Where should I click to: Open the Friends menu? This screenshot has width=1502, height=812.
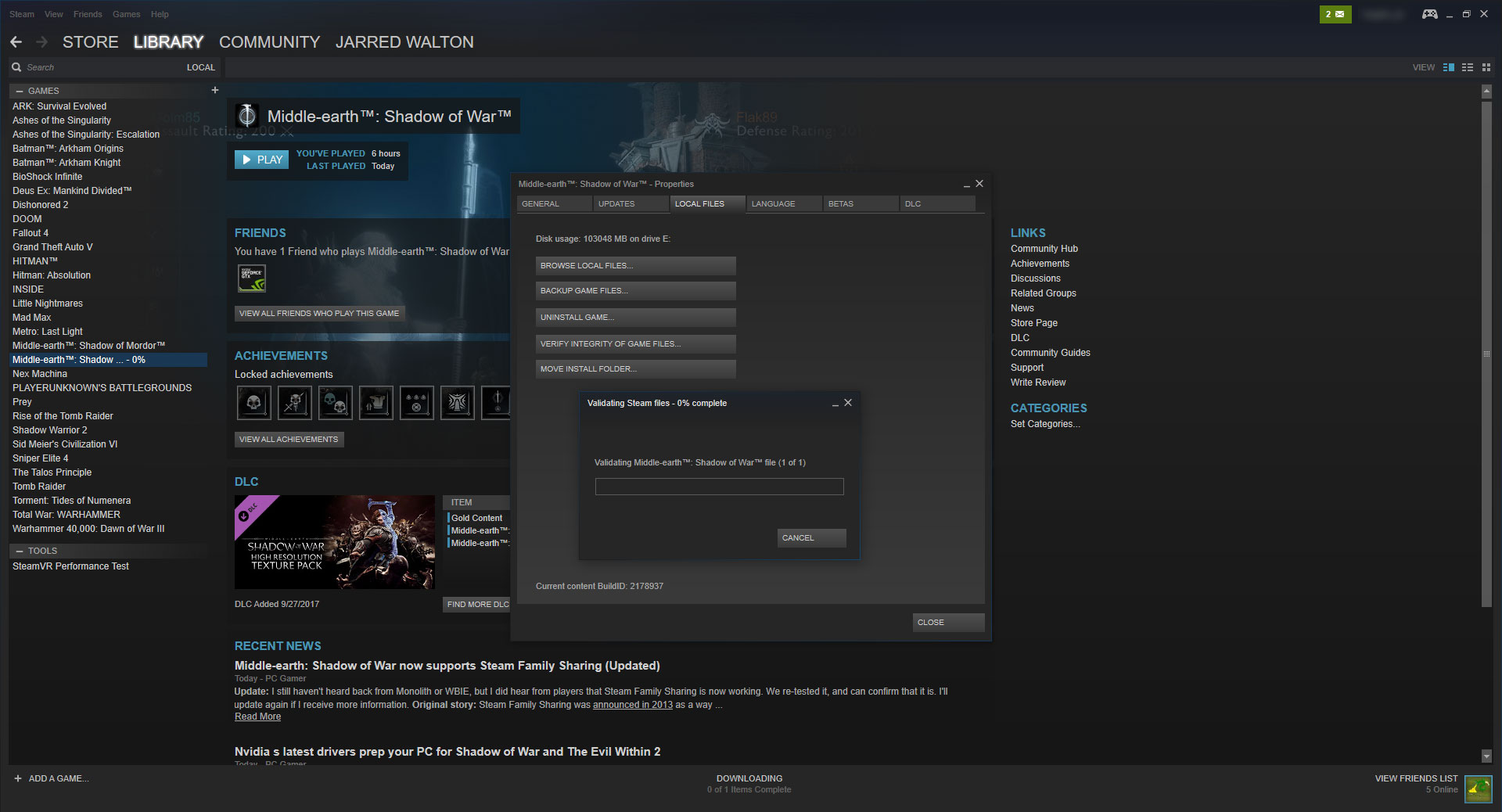point(88,14)
